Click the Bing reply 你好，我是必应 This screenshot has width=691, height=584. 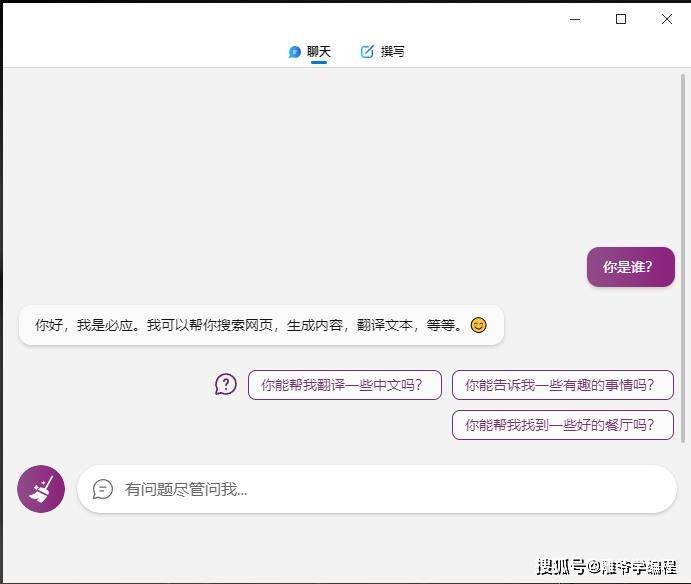pos(261,325)
